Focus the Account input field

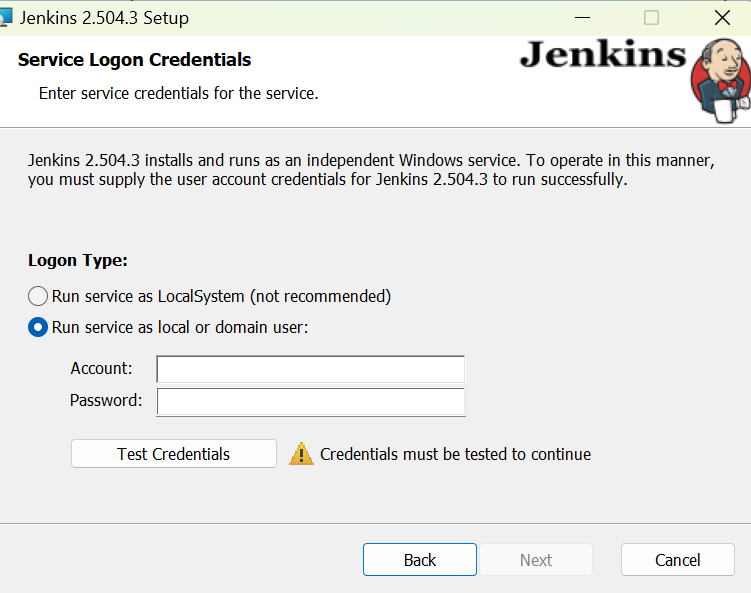pos(310,369)
